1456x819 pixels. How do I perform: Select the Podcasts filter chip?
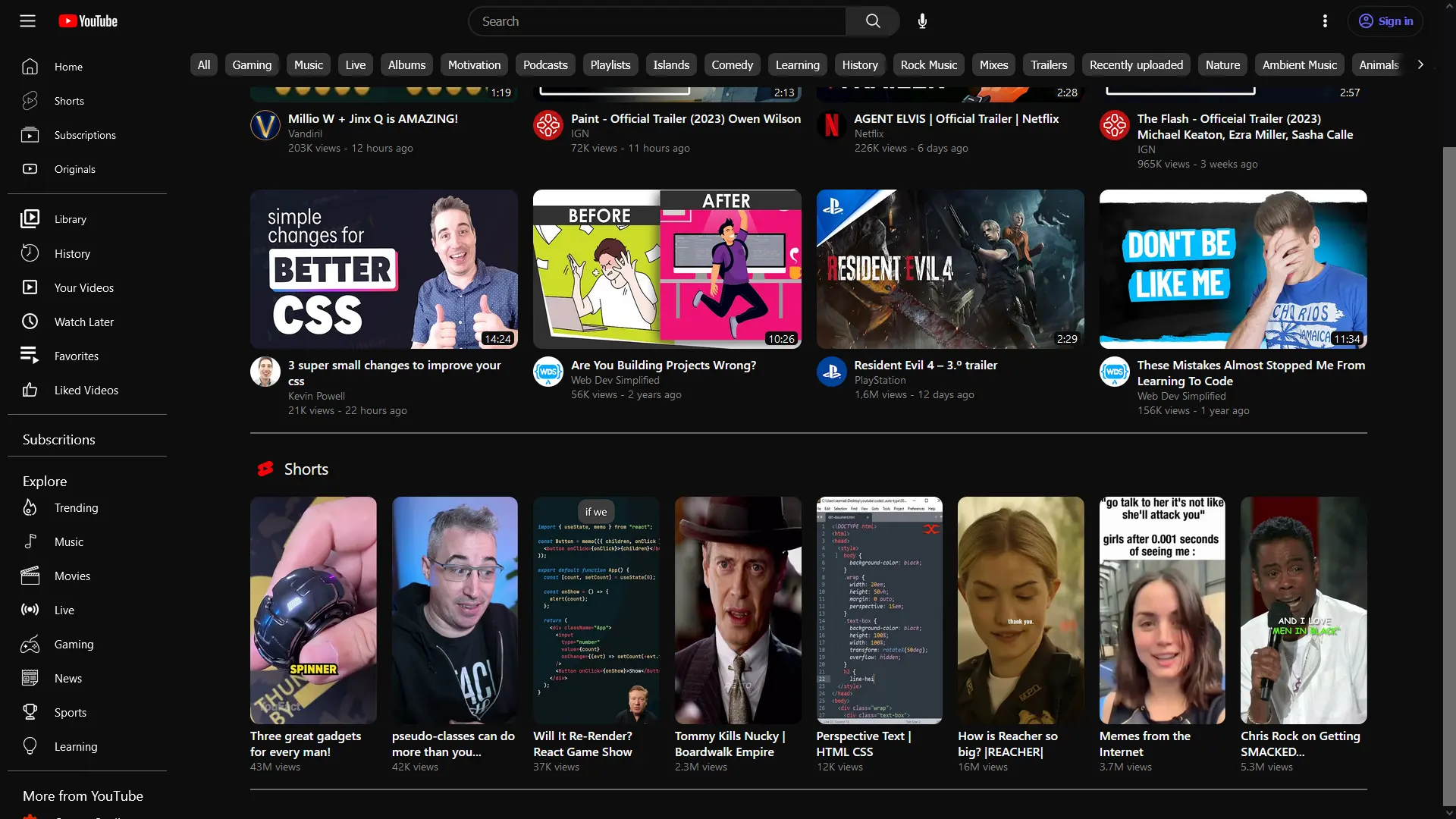(545, 65)
